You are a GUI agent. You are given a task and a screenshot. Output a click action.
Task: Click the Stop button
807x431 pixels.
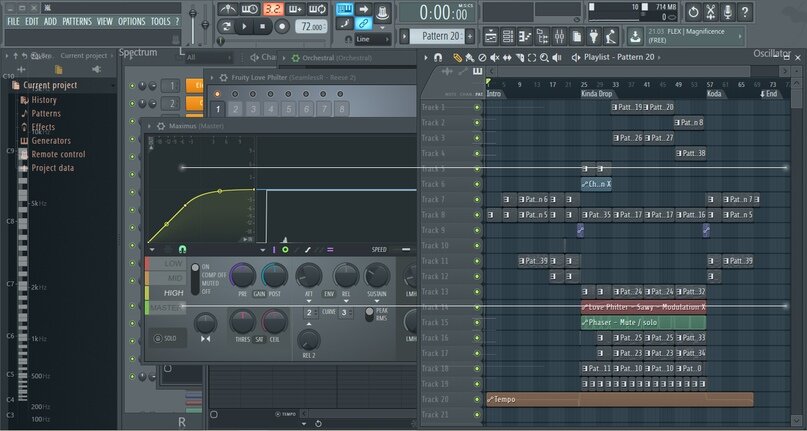tap(262, 27)
